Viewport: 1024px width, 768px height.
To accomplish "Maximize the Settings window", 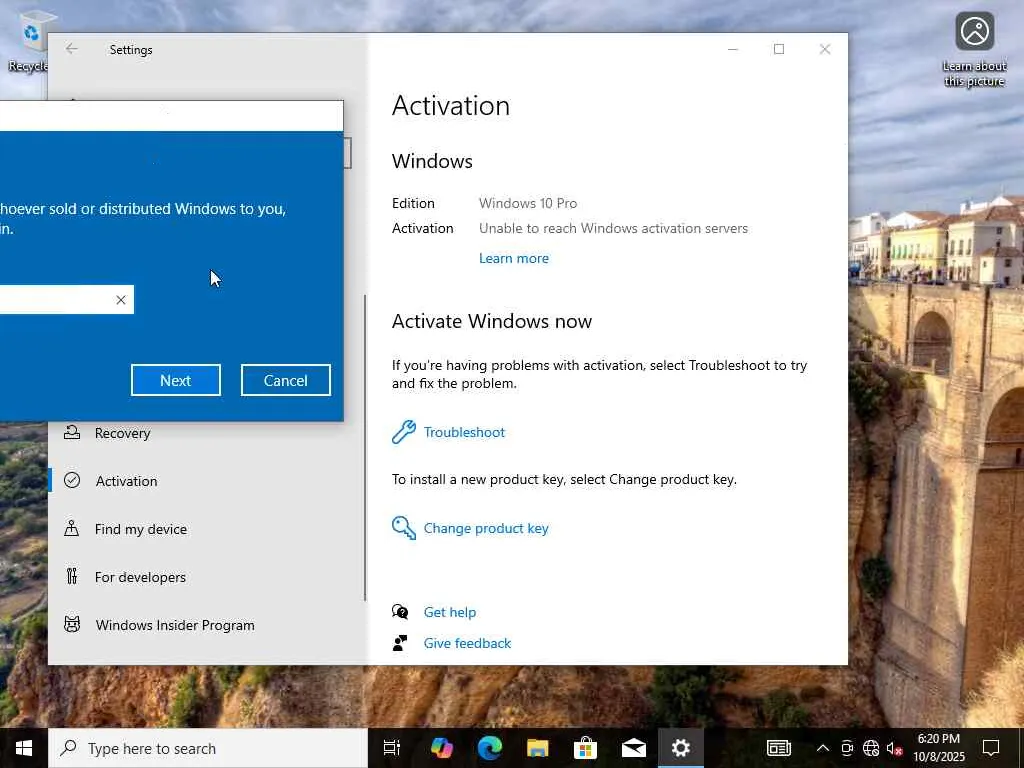I will [x=778, y=49].
